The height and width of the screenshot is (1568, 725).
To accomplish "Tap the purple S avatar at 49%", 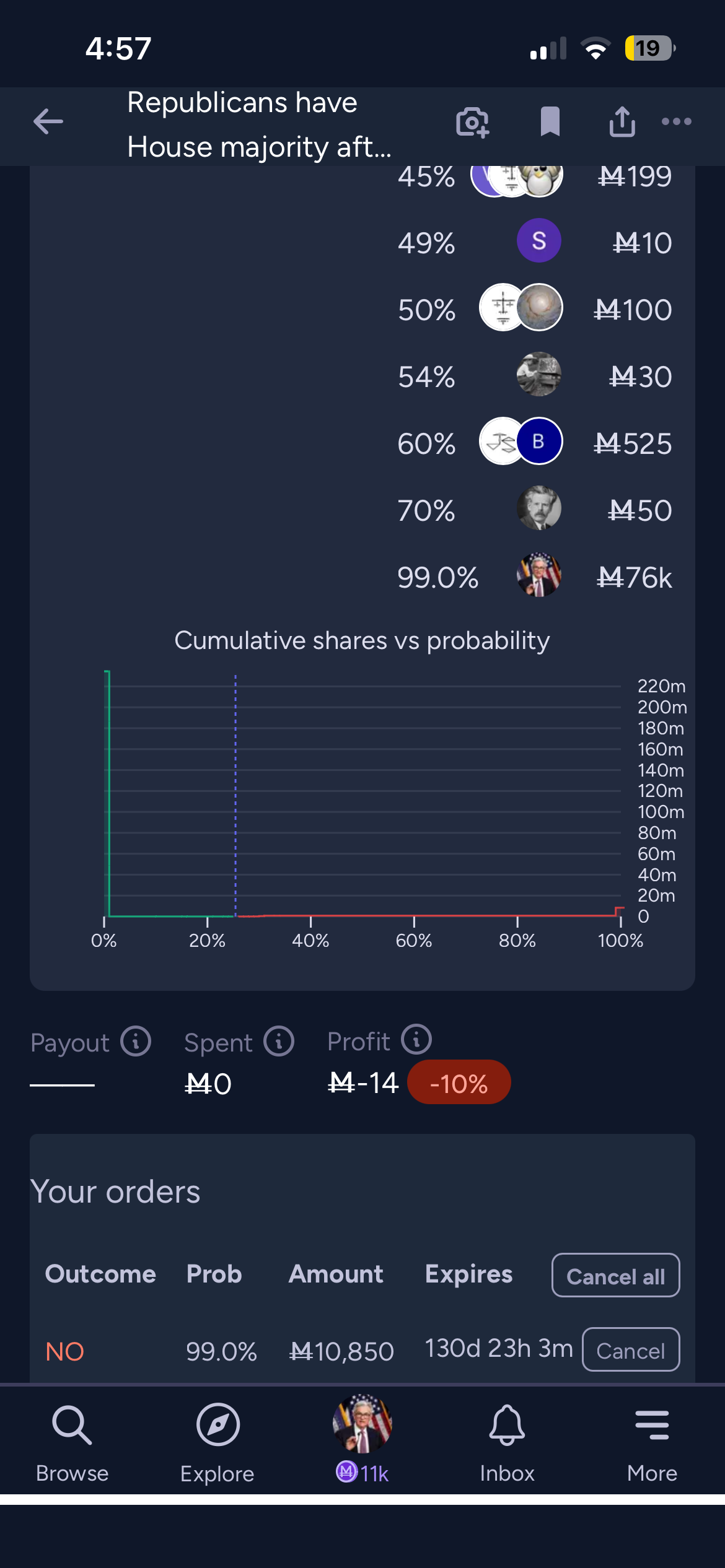I will click(x=538, y=241).
